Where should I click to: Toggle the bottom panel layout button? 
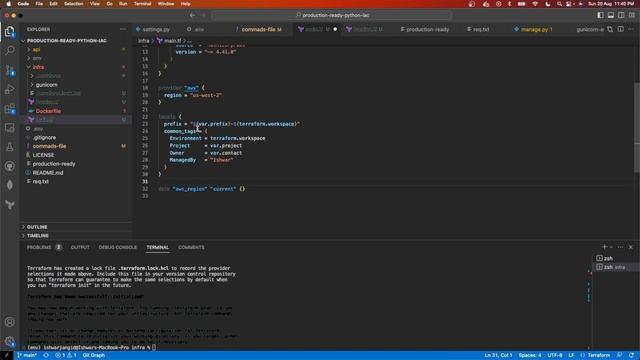point(611,15)
